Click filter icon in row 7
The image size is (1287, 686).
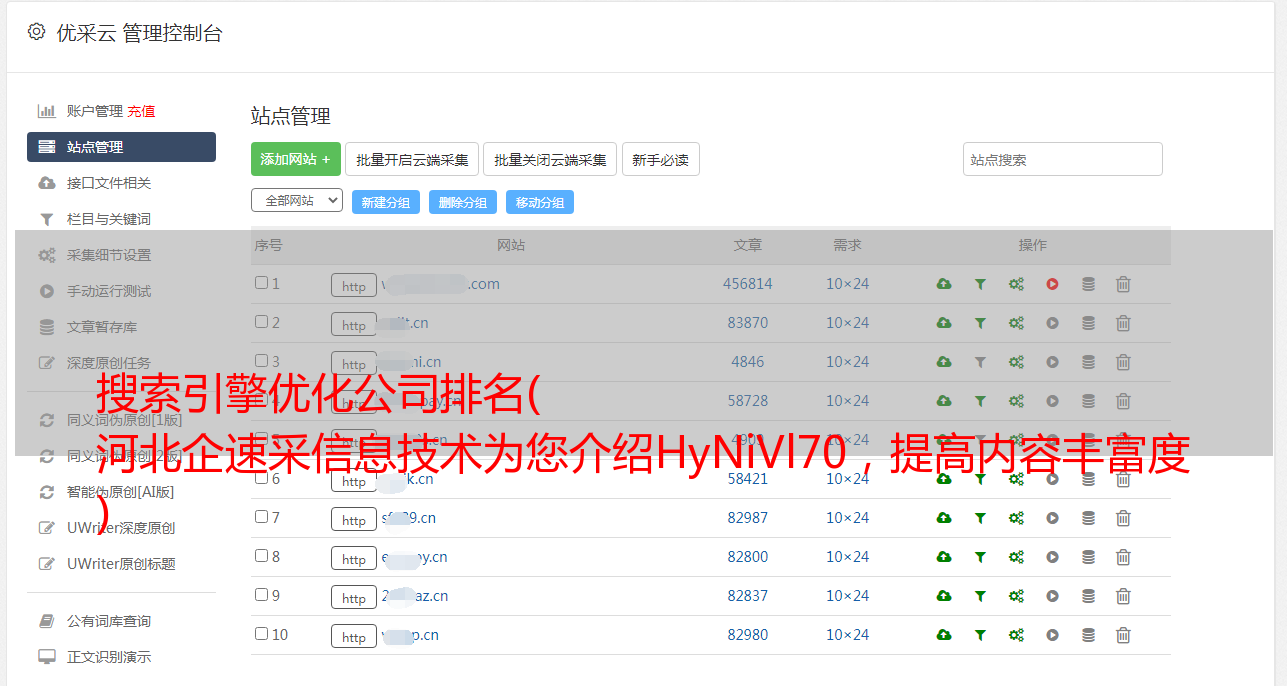(x=980, y=518)
